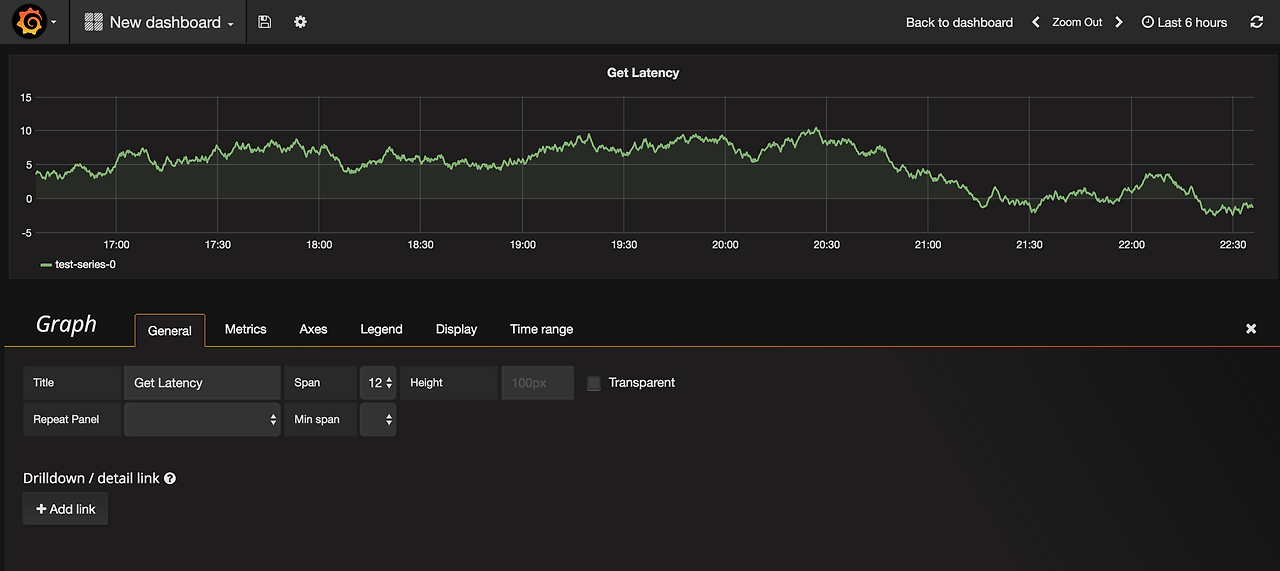
Task: Open the New dashboard dropdown
Action: (x=159, y=22)
